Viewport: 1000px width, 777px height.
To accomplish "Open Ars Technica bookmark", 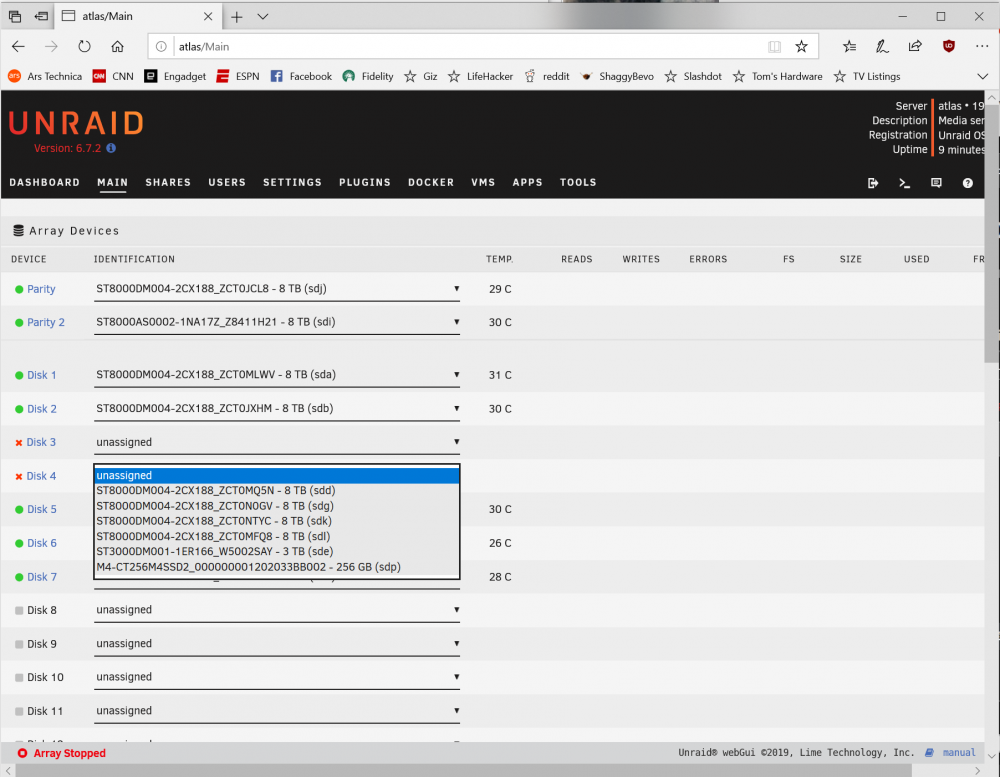I will point(45,77).
